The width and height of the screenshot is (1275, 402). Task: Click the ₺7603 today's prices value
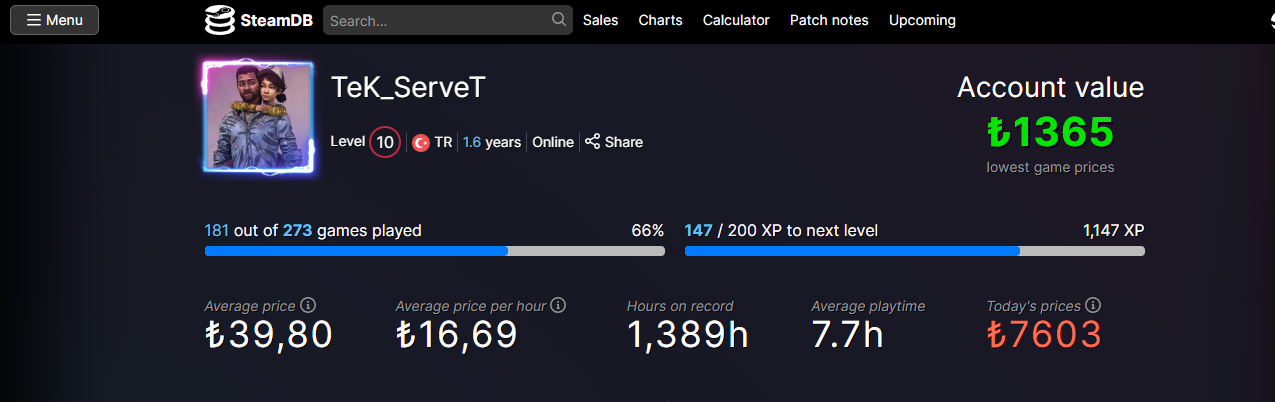pos(1044,335)
